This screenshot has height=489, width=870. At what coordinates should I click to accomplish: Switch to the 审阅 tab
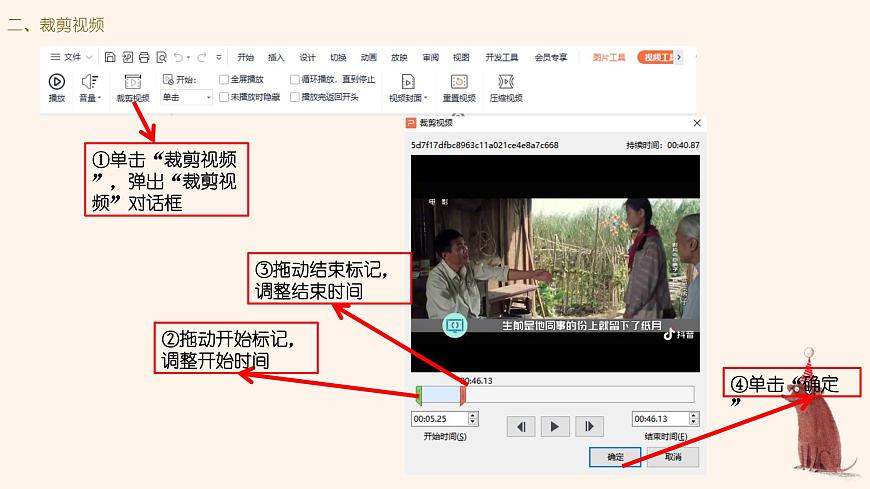point(430,57)
